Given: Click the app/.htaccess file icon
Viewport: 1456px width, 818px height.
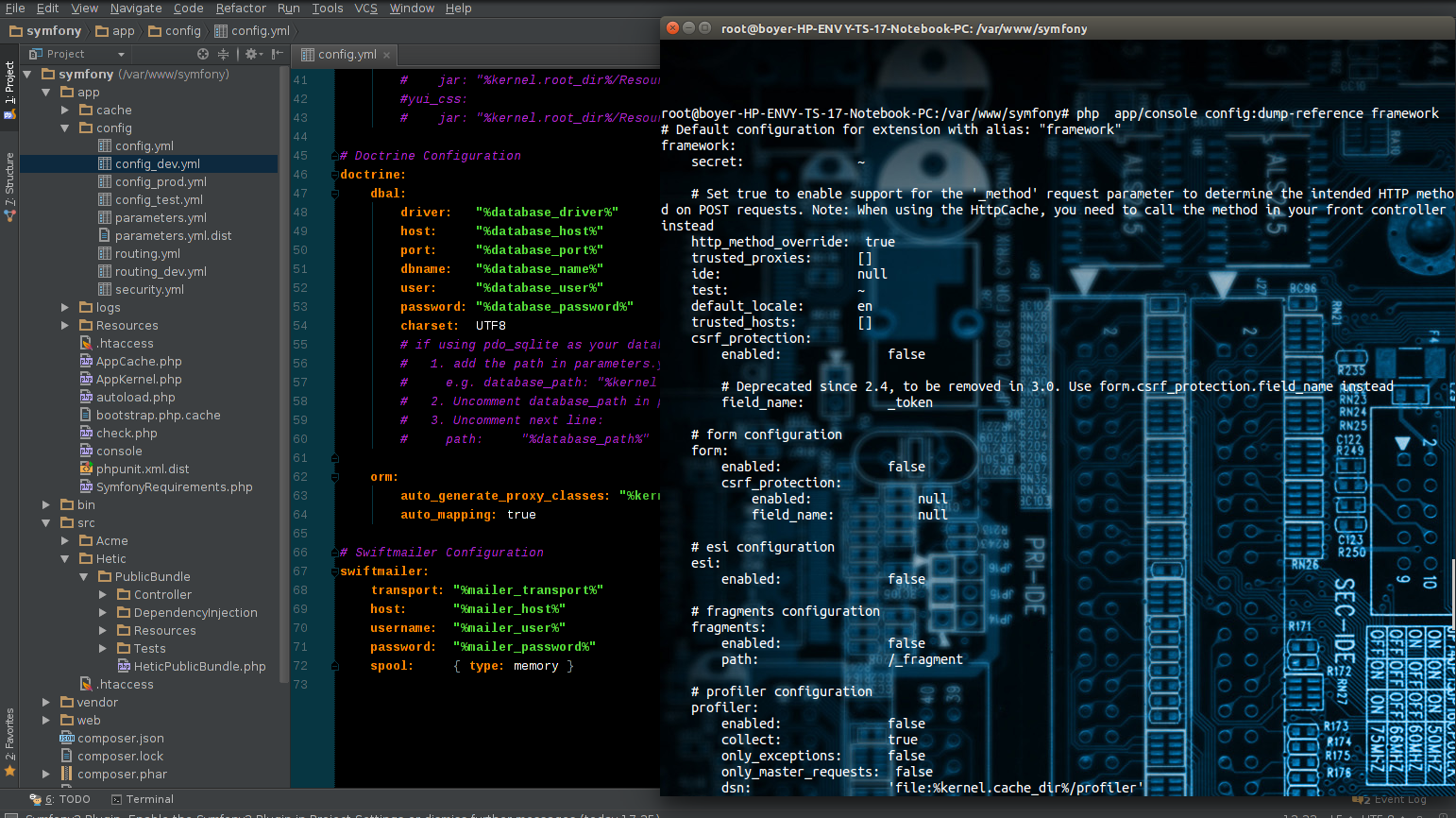Looking at the screenshot, I should point(86,343).
